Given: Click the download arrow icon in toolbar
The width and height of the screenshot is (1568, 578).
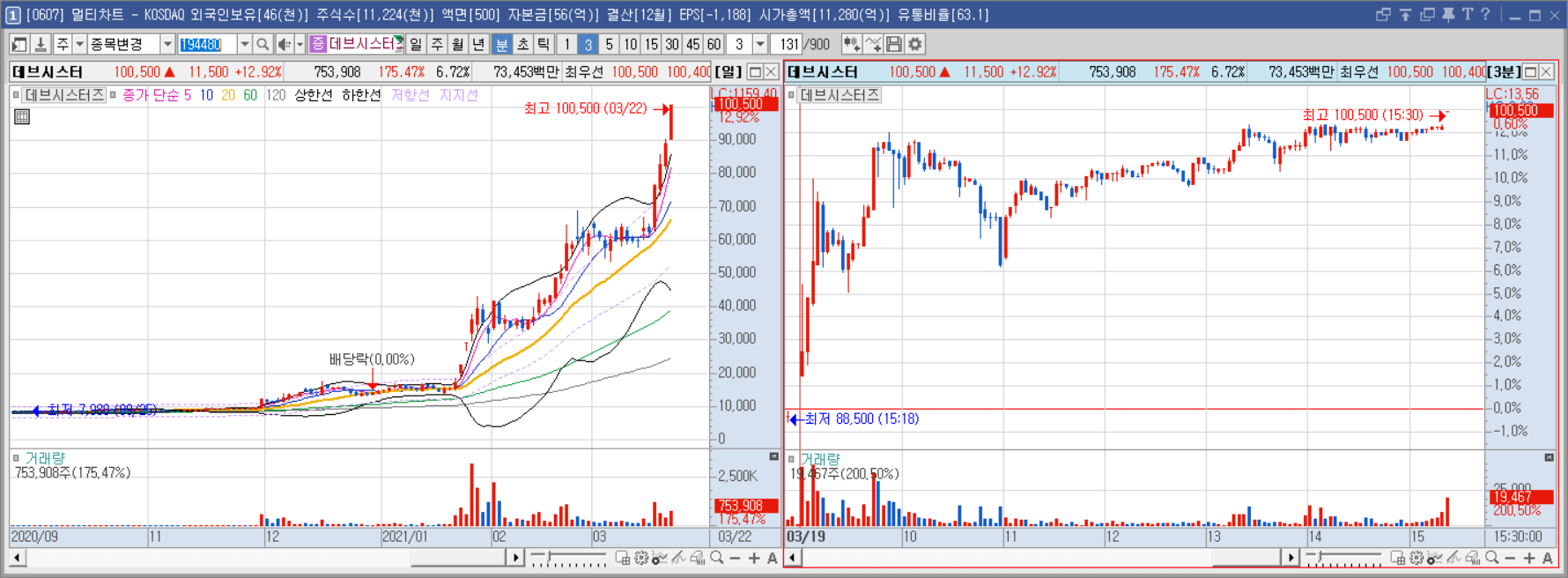Looking at the screenshot, I should tap(41, 44).
